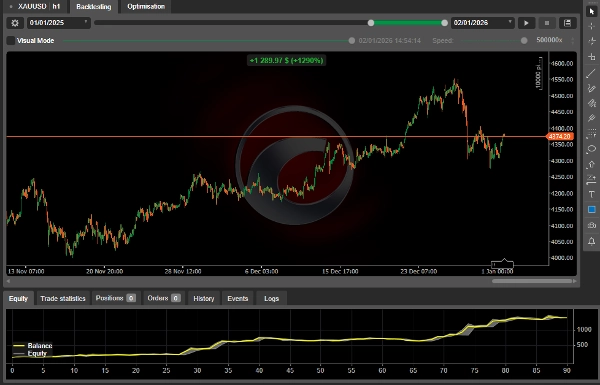The width and height of the screenshot is (600, 385).
Task: Choose the Andrews pitchfork tool
Action: 592,118
